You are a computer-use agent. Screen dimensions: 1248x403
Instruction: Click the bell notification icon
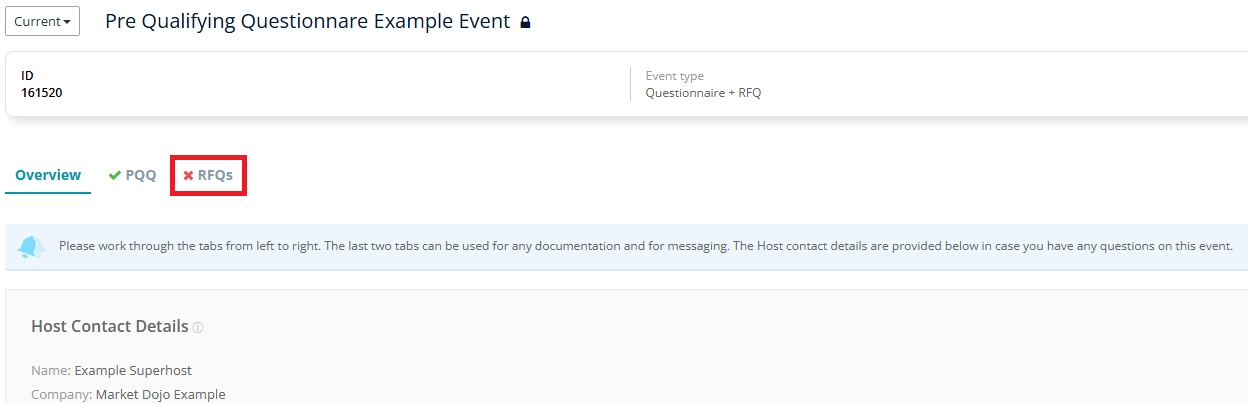click(31, 246)
